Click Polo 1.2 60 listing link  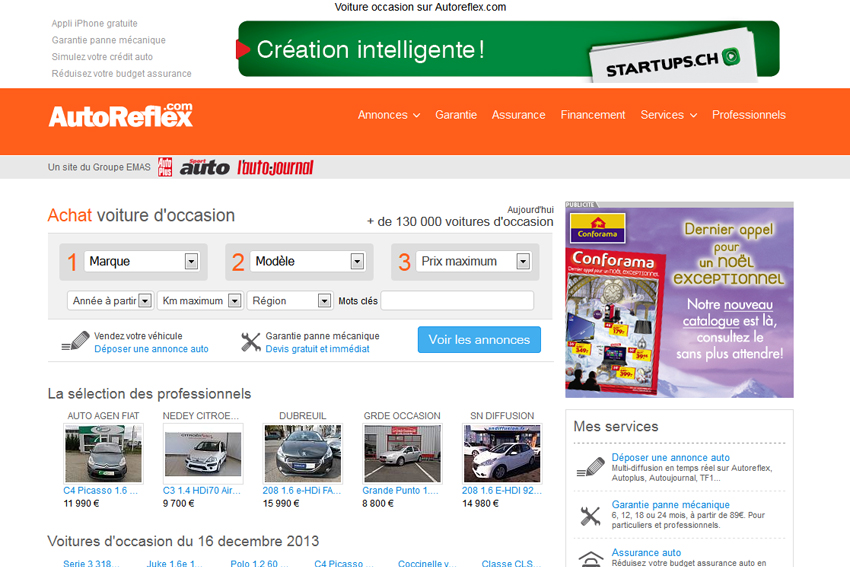click(259, 563)
